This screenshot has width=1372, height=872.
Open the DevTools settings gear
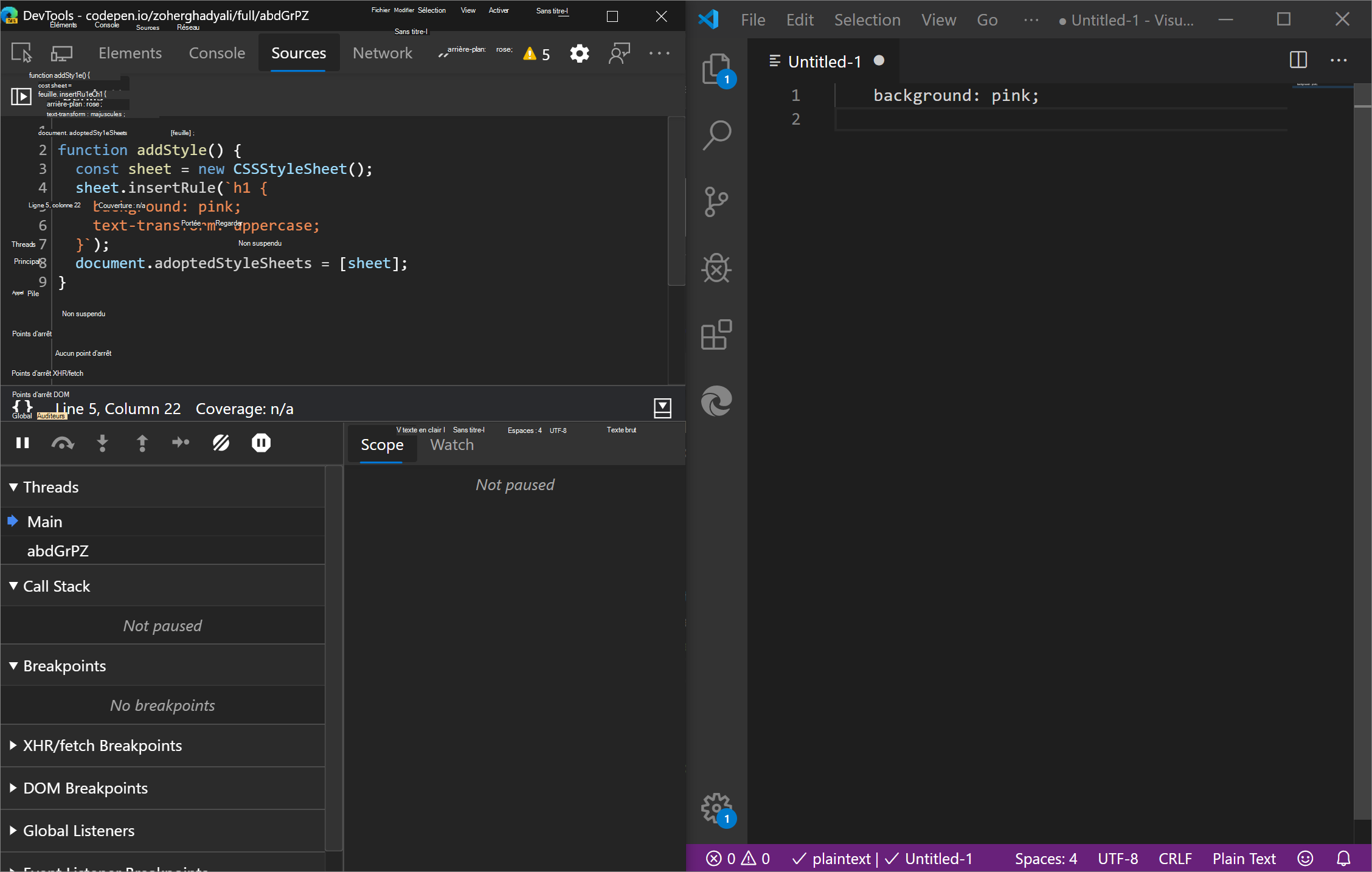click(x=579, y=54)
